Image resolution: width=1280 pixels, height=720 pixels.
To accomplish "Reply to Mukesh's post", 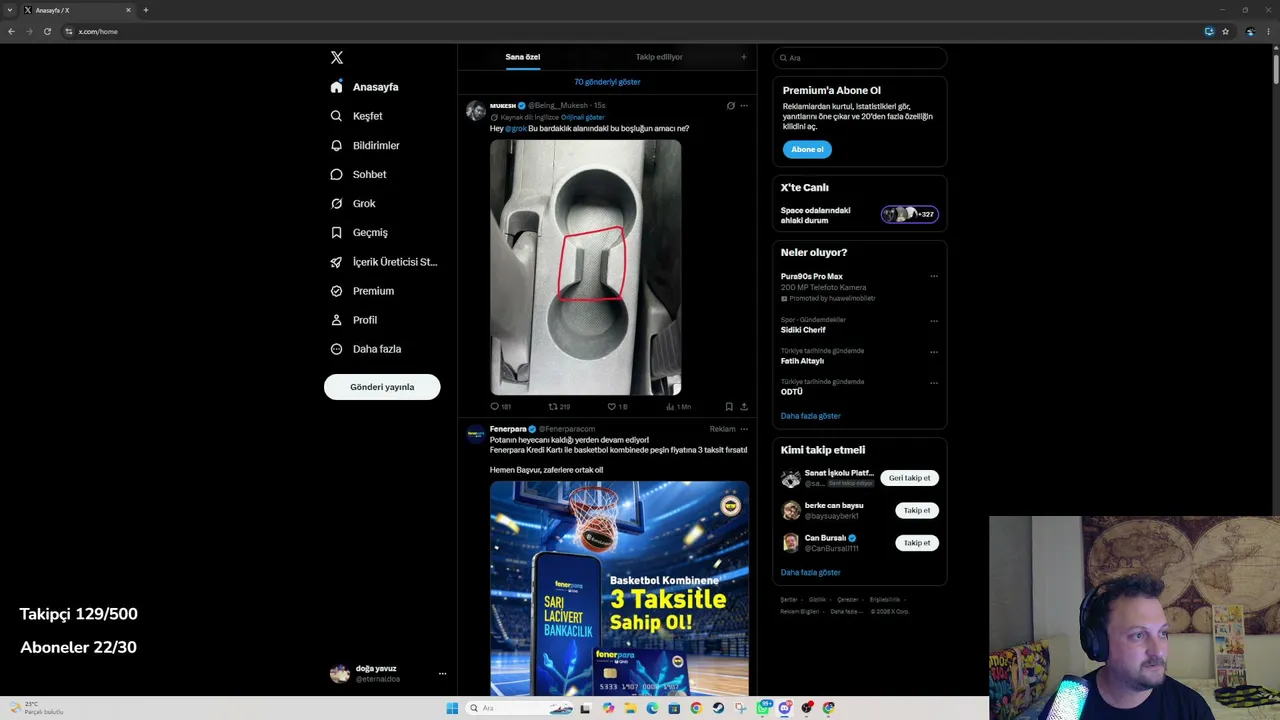I will click(x=501, y=407).
